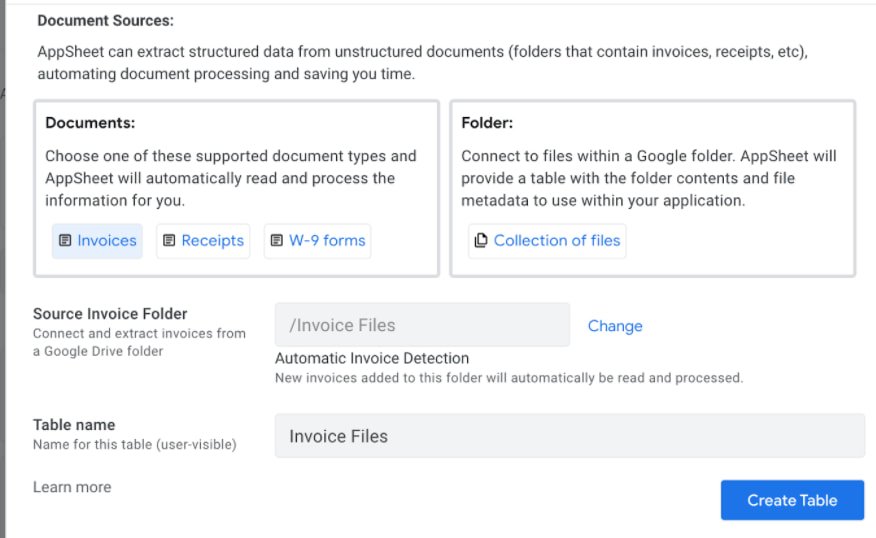This screenshot has height=538, width=876.
Task: Click "Name for this table (user-visible)" text
Action: [x=135, y=445]
